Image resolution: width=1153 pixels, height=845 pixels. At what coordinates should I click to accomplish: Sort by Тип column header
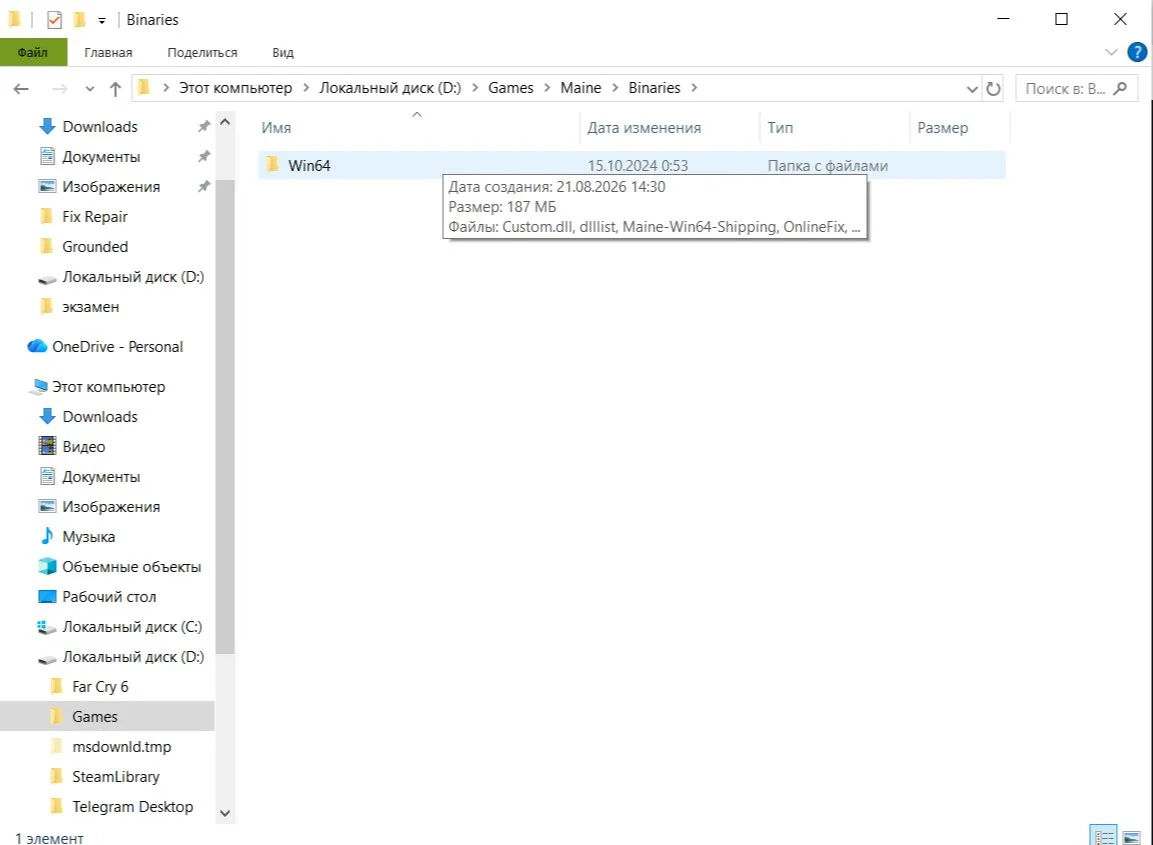(780, 128)
